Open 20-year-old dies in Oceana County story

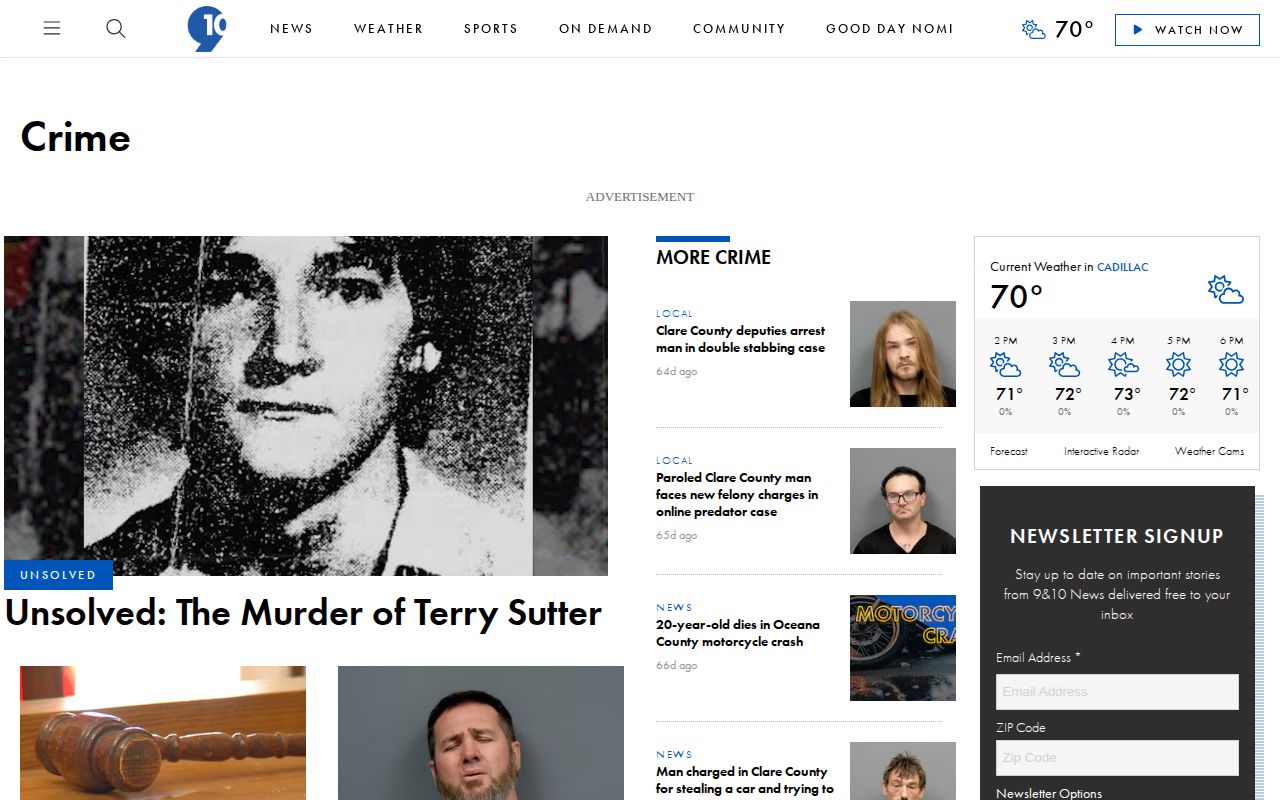pyautogui.click(x=738, y=633)
